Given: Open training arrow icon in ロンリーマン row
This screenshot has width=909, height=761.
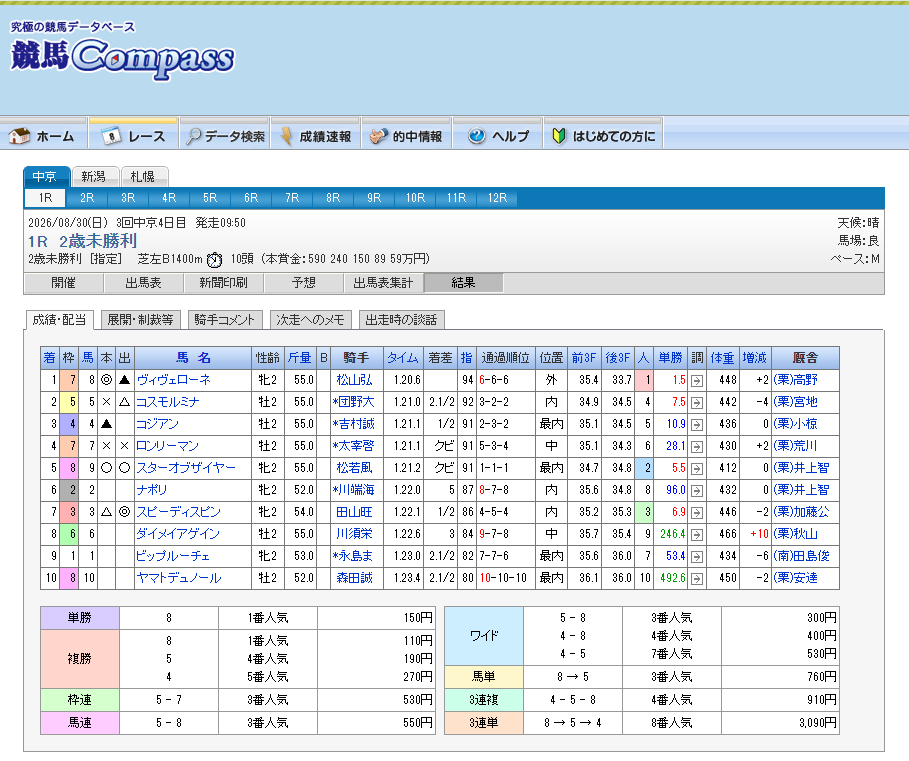Looking at the screenshot, I should (x=697, y=447).
